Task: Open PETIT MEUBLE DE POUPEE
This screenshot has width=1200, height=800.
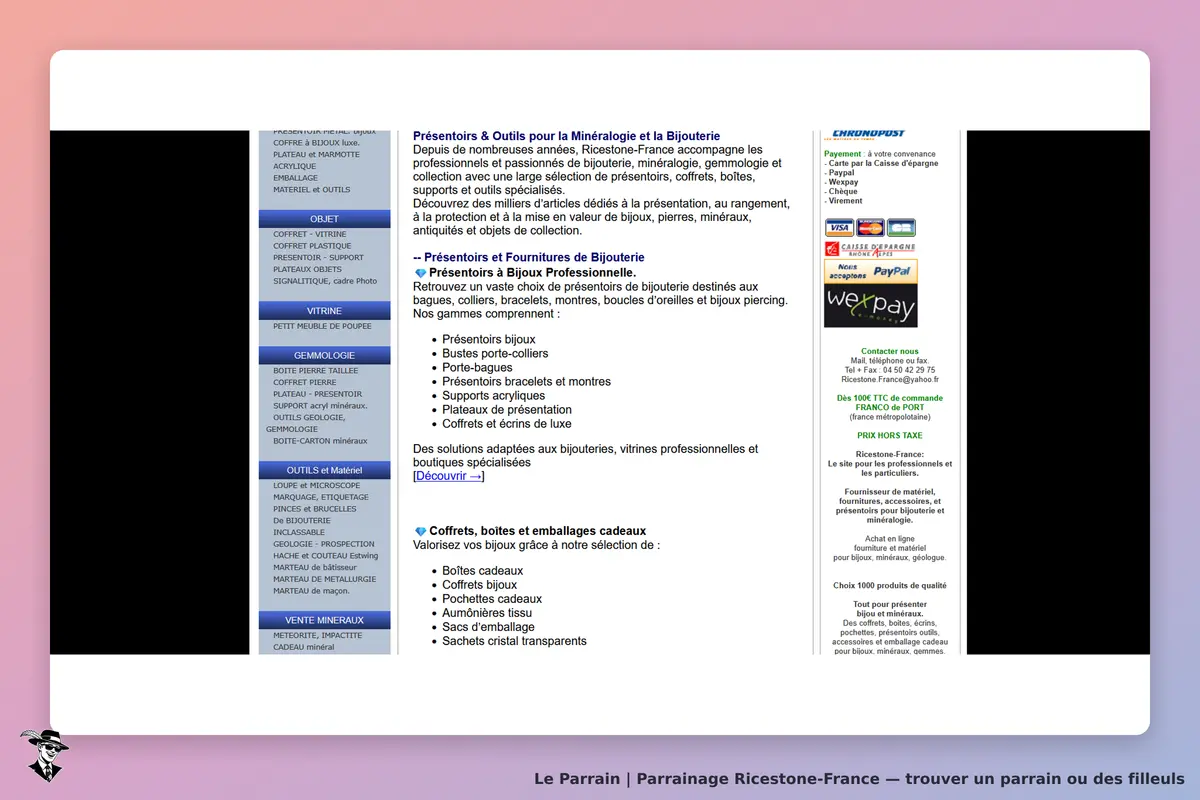Action: [x=322, y=326]
